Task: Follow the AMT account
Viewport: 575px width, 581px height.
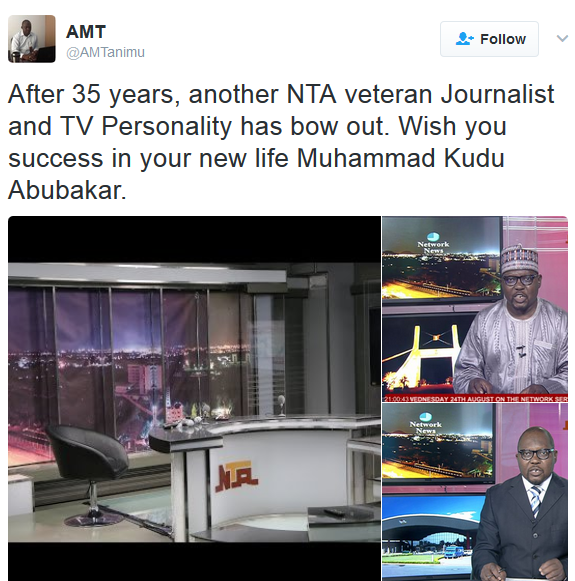Action: click(489, 39)
